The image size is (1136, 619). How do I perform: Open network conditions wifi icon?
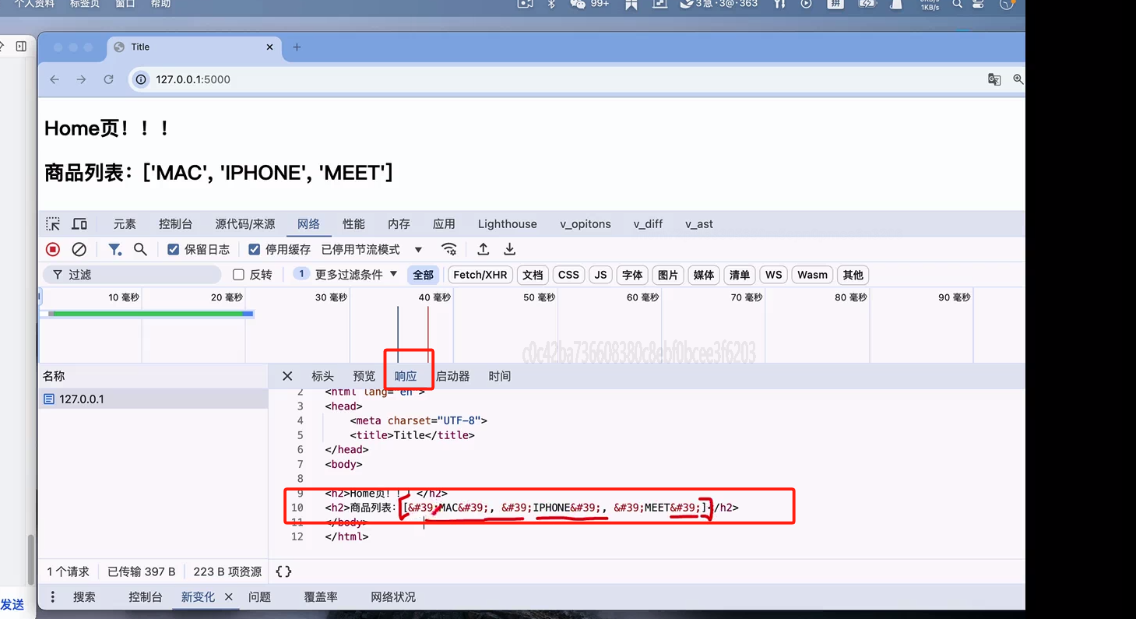point(449,249)
